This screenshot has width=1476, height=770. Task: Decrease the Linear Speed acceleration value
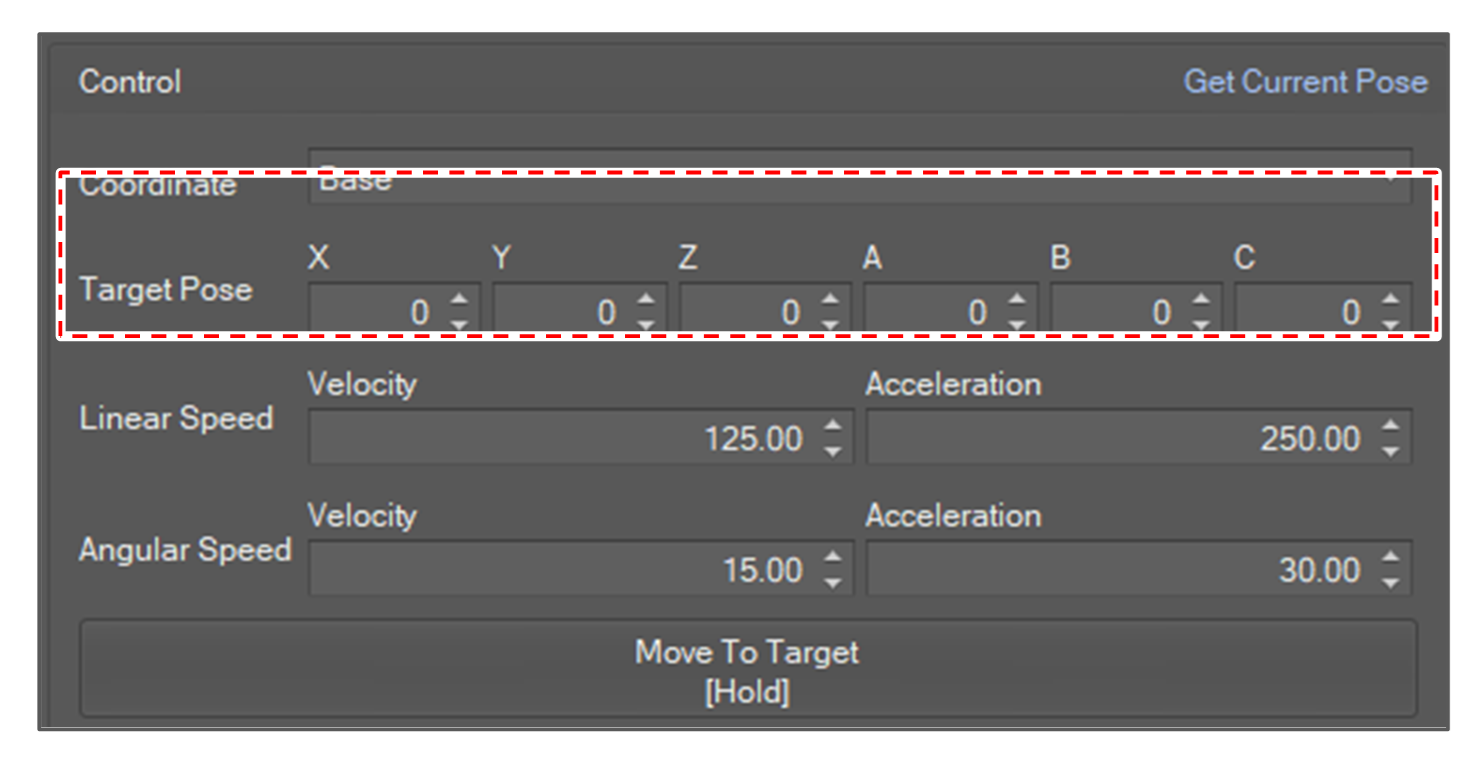coord(1390,451)
